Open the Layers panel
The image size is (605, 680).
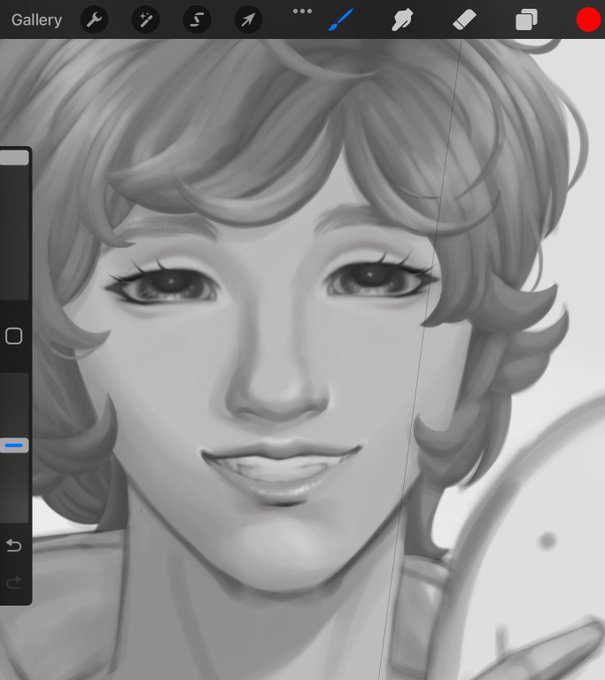click(x=526, y=20)
